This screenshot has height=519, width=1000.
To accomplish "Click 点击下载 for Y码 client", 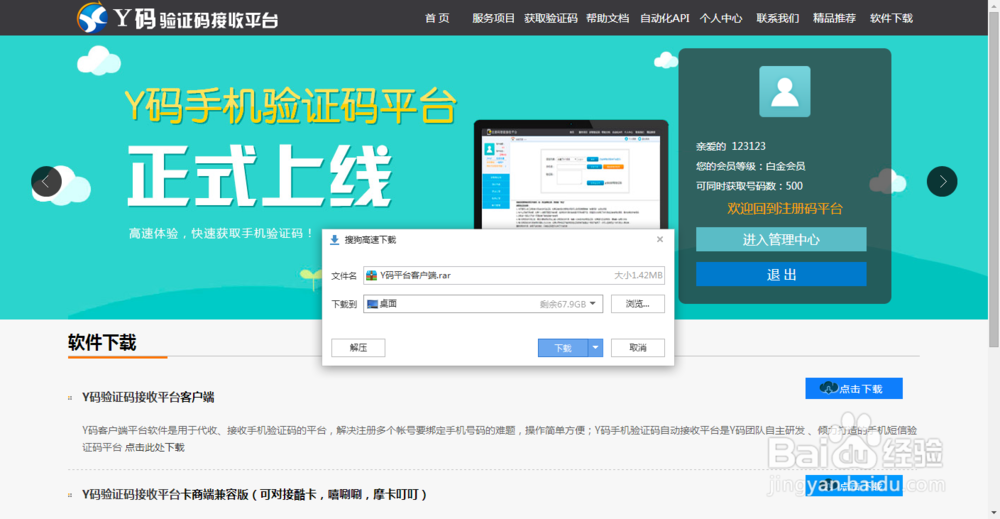I will tap(854, 388).
